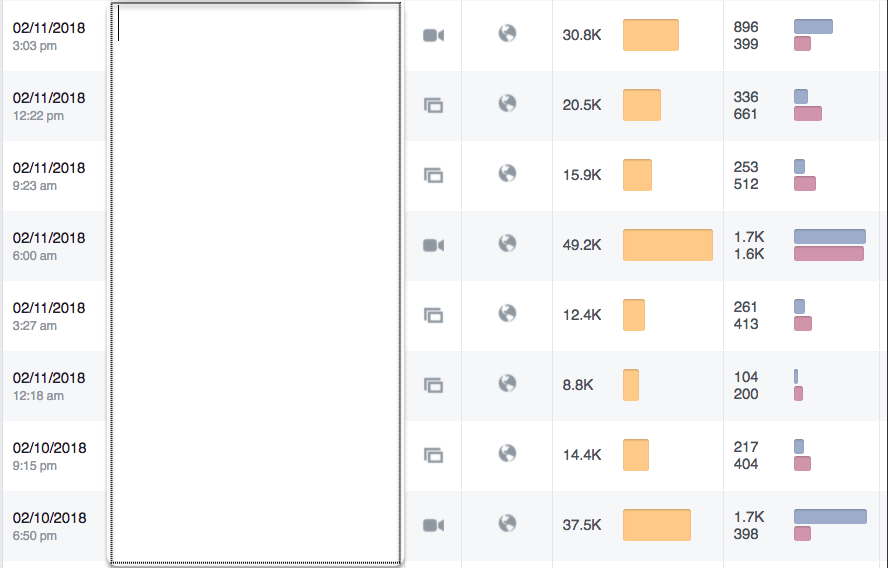Click the album icon for the 02/10/2018 9:15 pm post

click(x=433, y=455)
